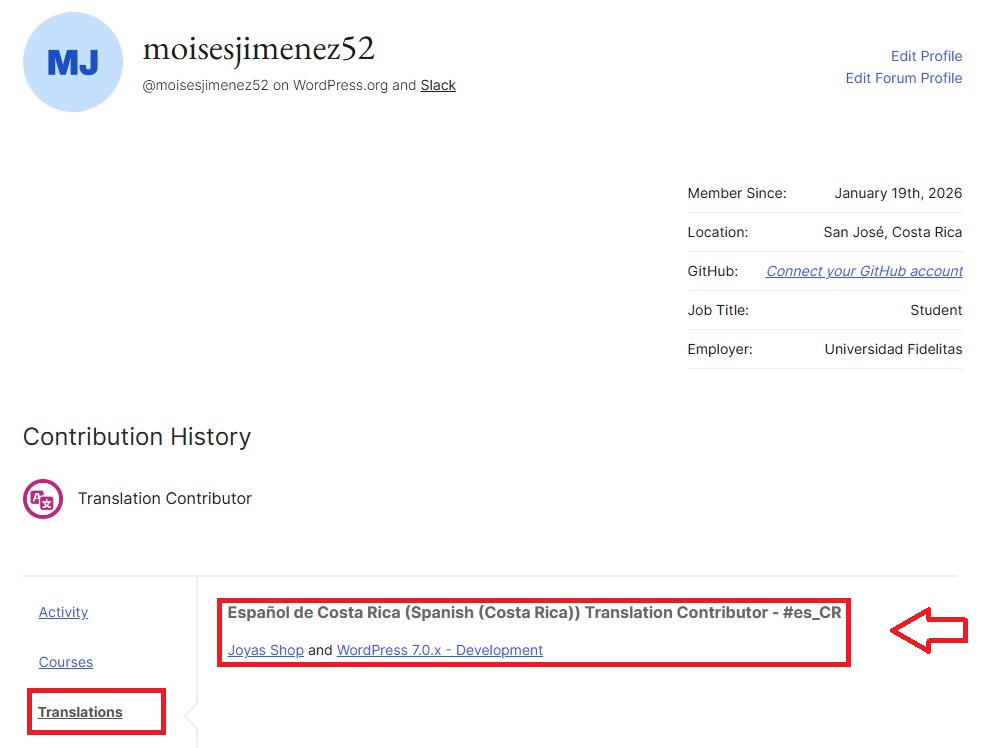Image resolution: width=999 pixels, height=748 pixels.
Task: Click the Translation Contributor badge icon
Action: (43, 498)
